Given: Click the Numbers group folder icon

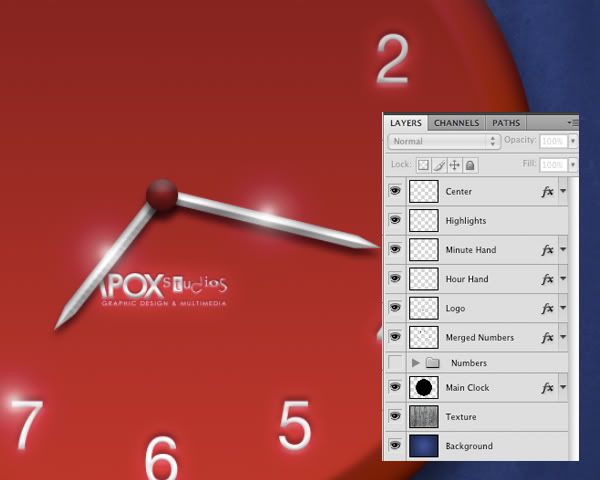Looking at the screenshot, I should (432, 363).
